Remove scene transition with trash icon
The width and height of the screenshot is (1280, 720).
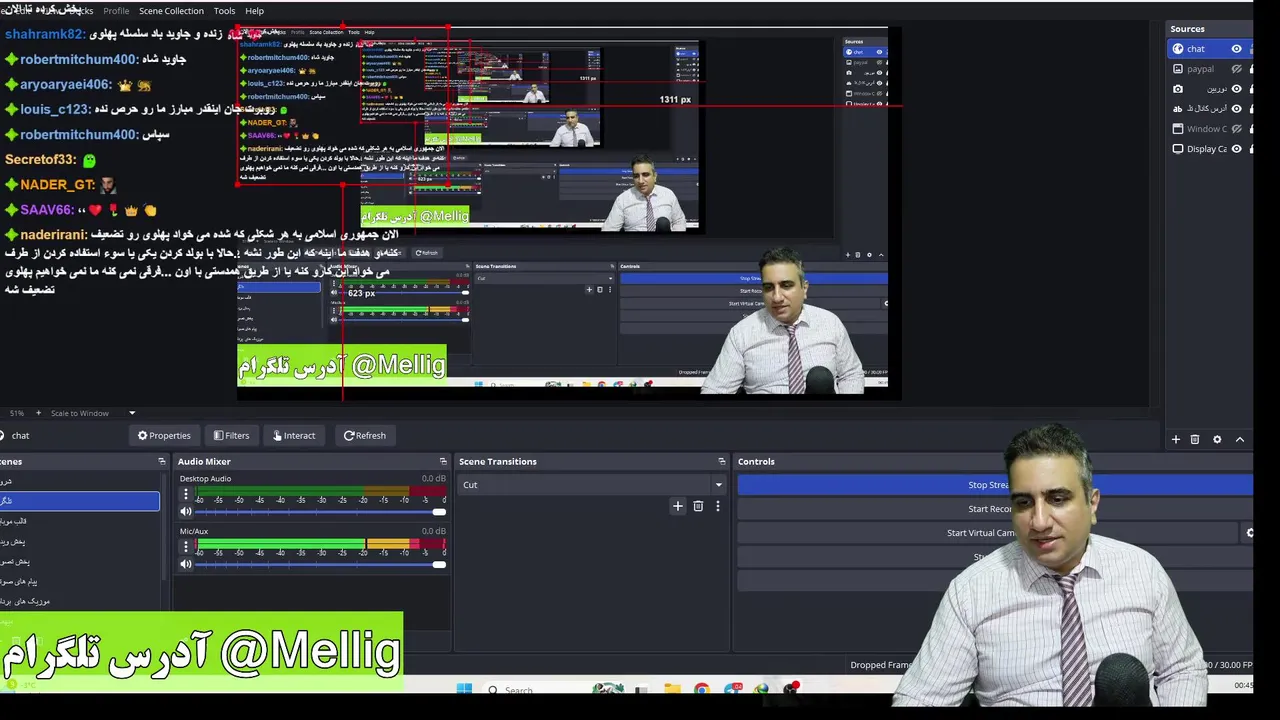(x=698, y=506)
